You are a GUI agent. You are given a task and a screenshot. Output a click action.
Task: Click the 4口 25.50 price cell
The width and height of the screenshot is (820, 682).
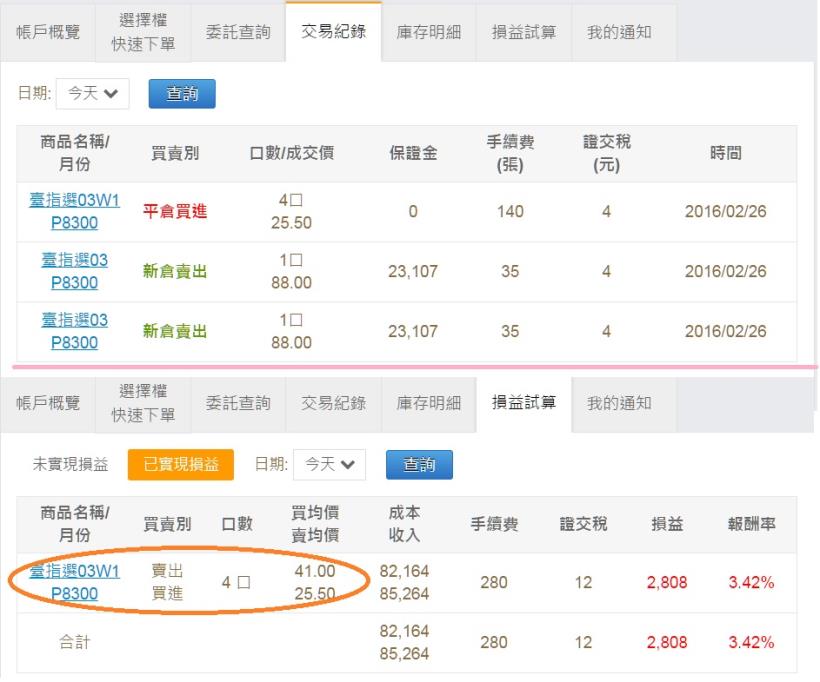pyautogui.click(x=291, y=211)
